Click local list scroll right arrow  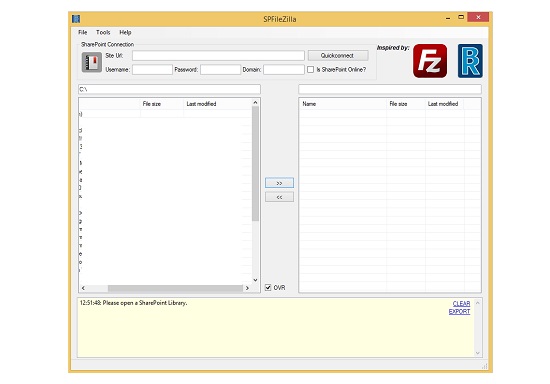click(x=247, y=288)
